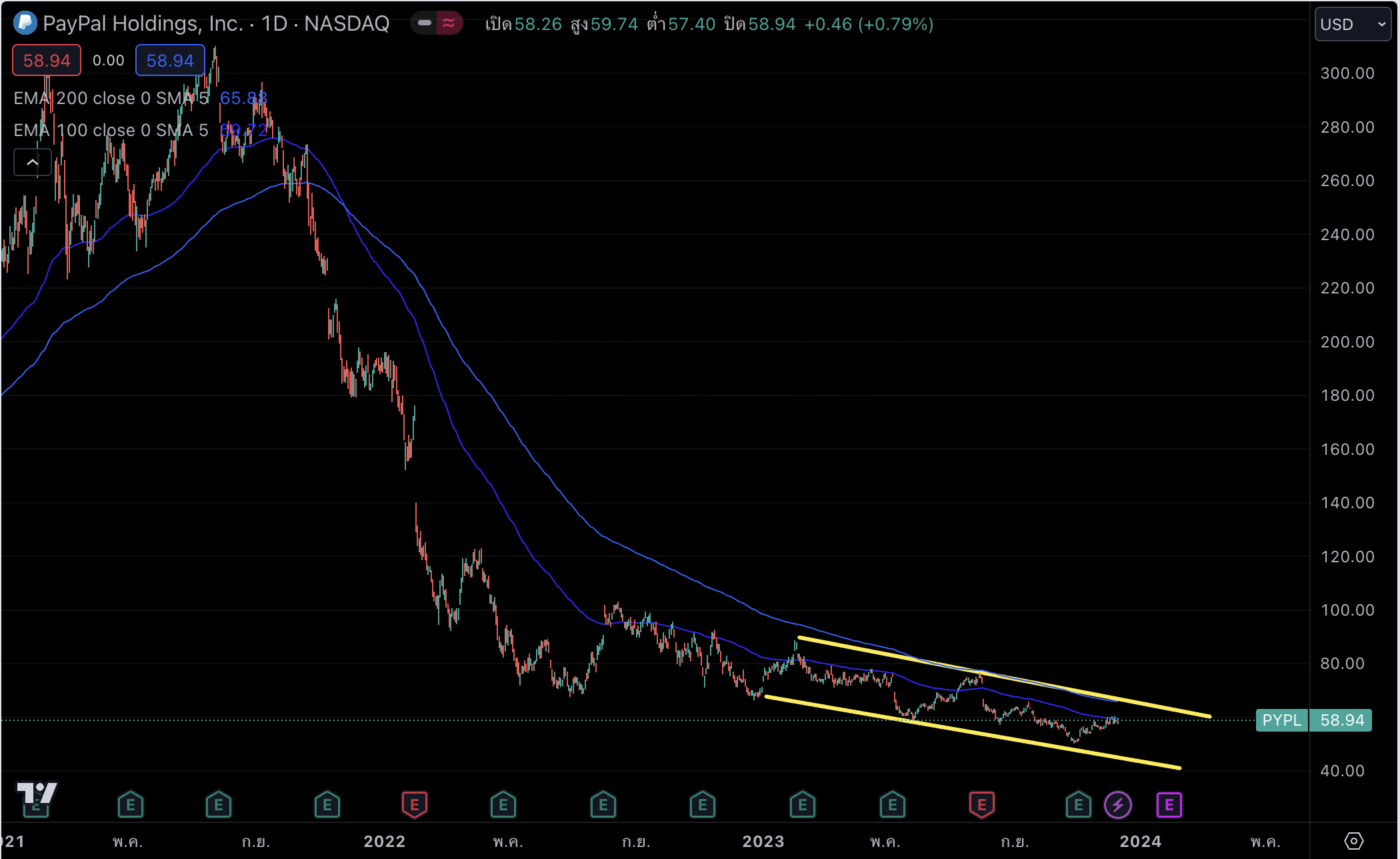Click the TradingView logo in chart corner
This screenshot has height=859, width=1400.
pos(37,793)
